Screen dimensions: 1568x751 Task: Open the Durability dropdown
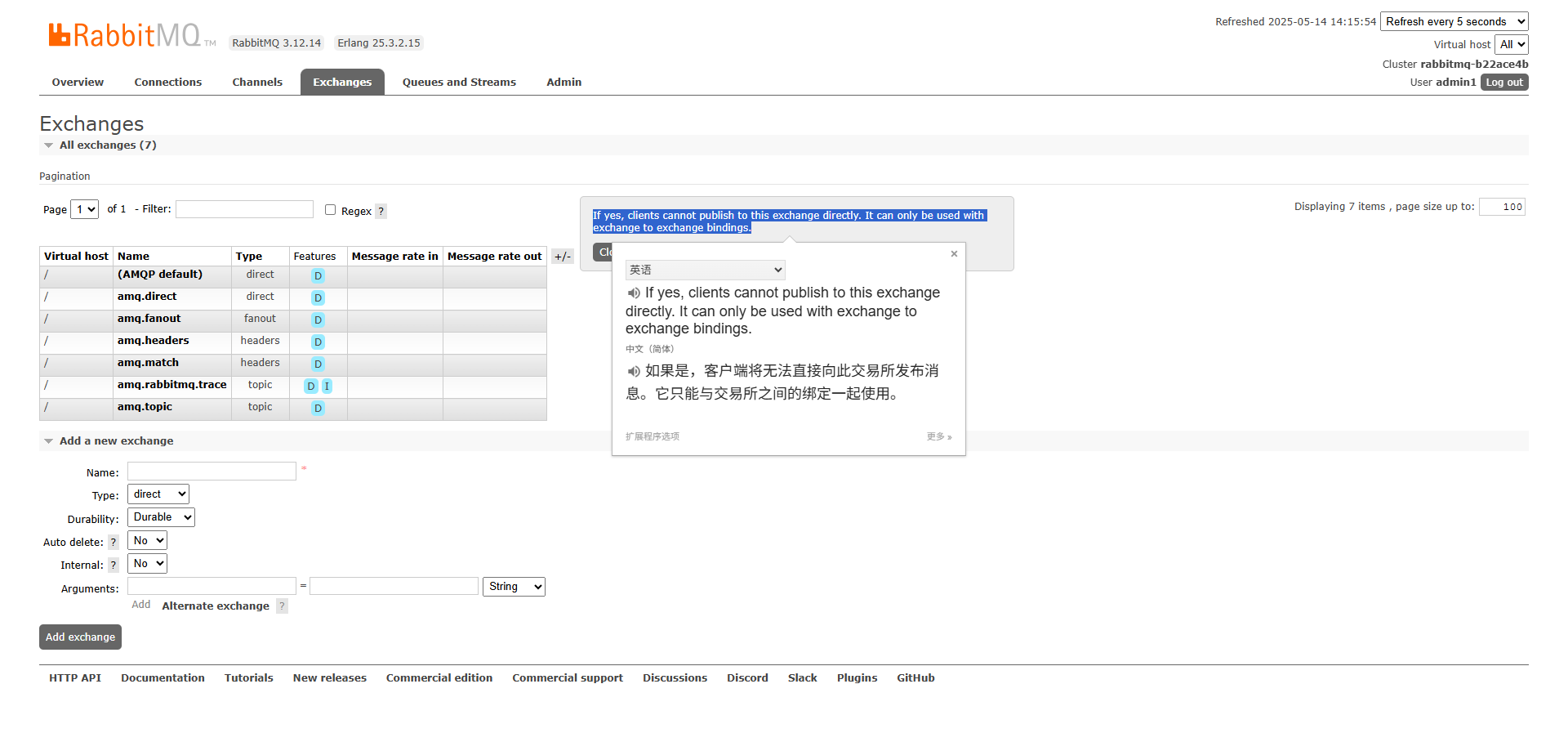click(162, 517)
